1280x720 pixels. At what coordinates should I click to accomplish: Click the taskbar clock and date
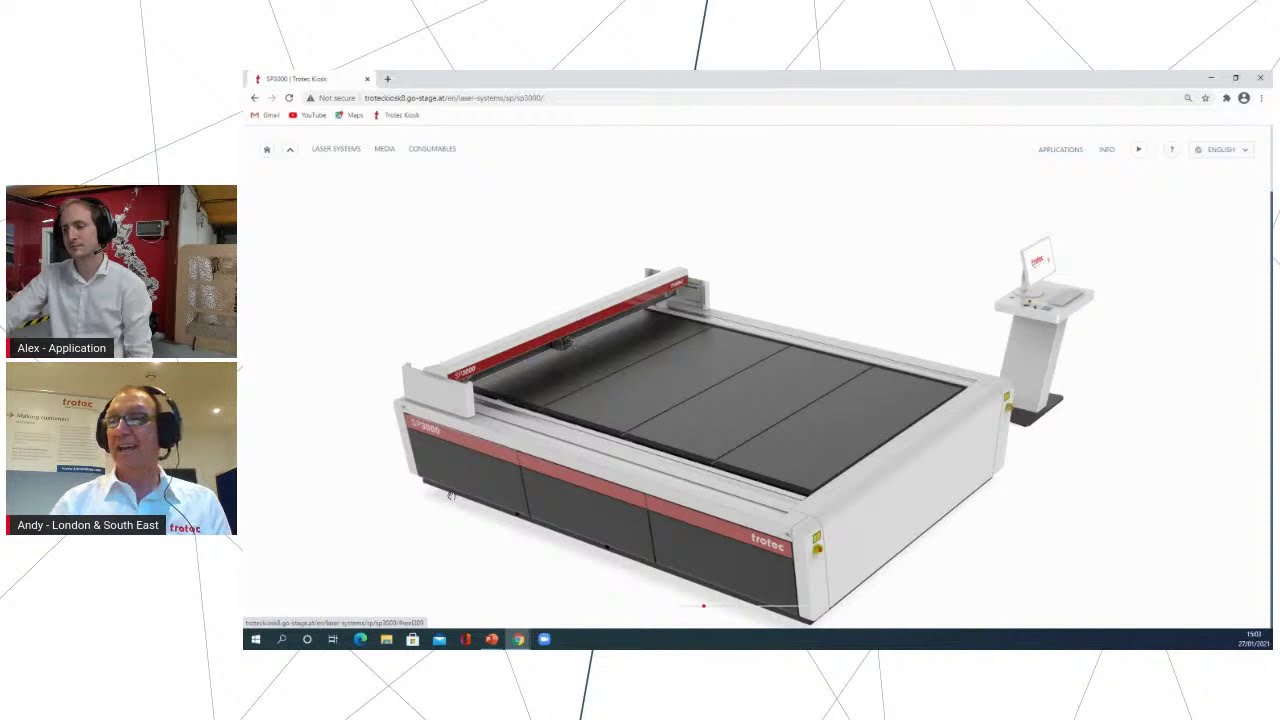coord(1254,639)
